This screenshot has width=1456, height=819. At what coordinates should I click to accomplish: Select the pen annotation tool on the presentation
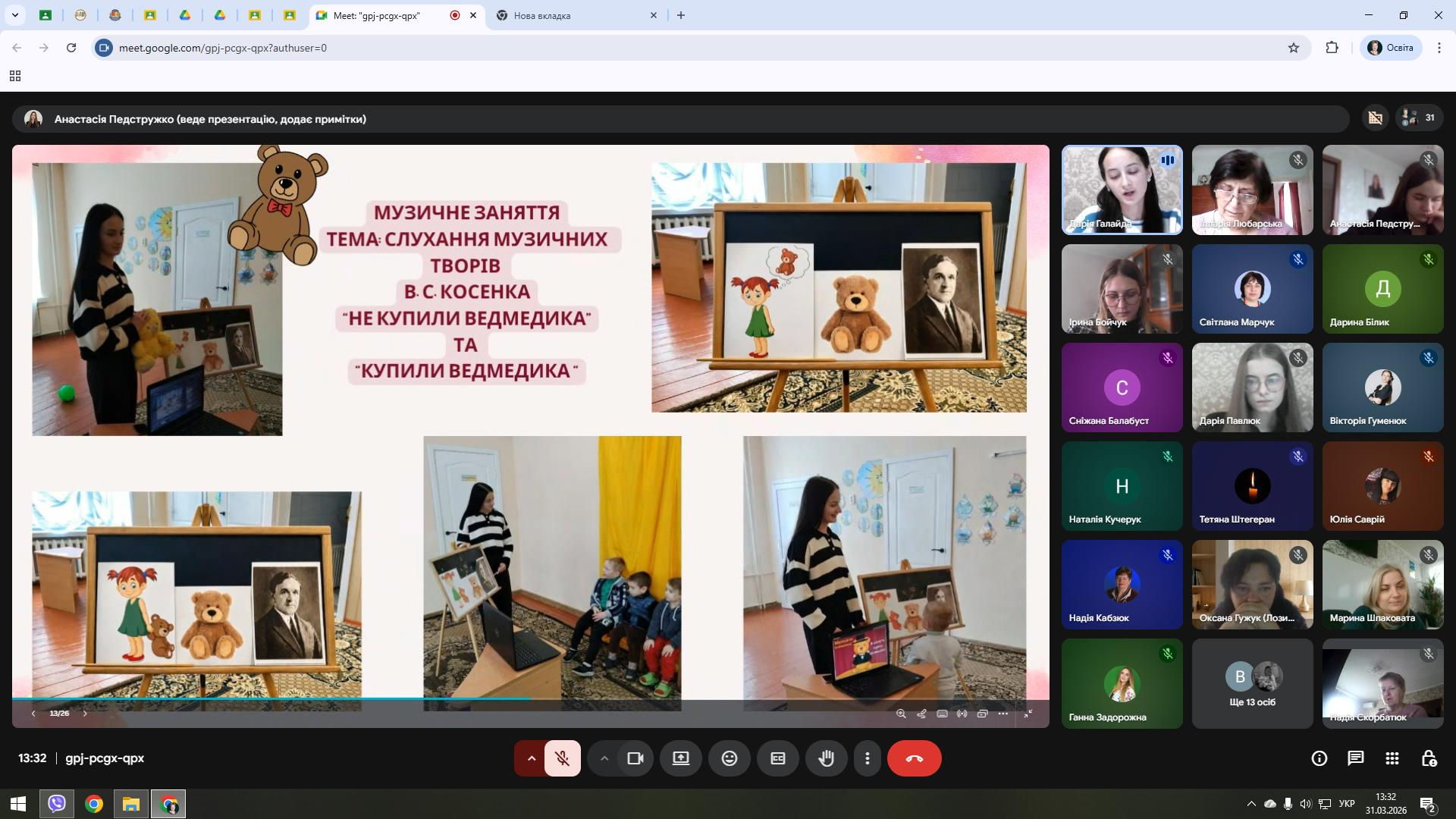(x=921, y=714)
